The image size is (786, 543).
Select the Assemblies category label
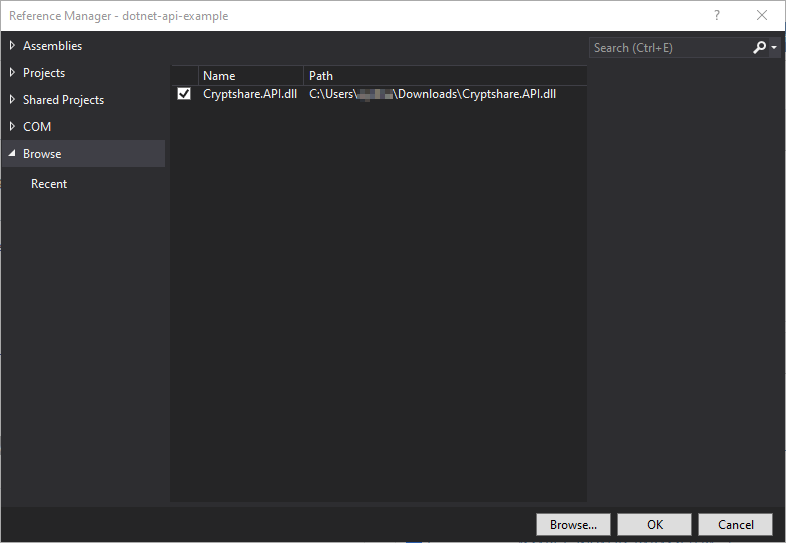(52, 46)
